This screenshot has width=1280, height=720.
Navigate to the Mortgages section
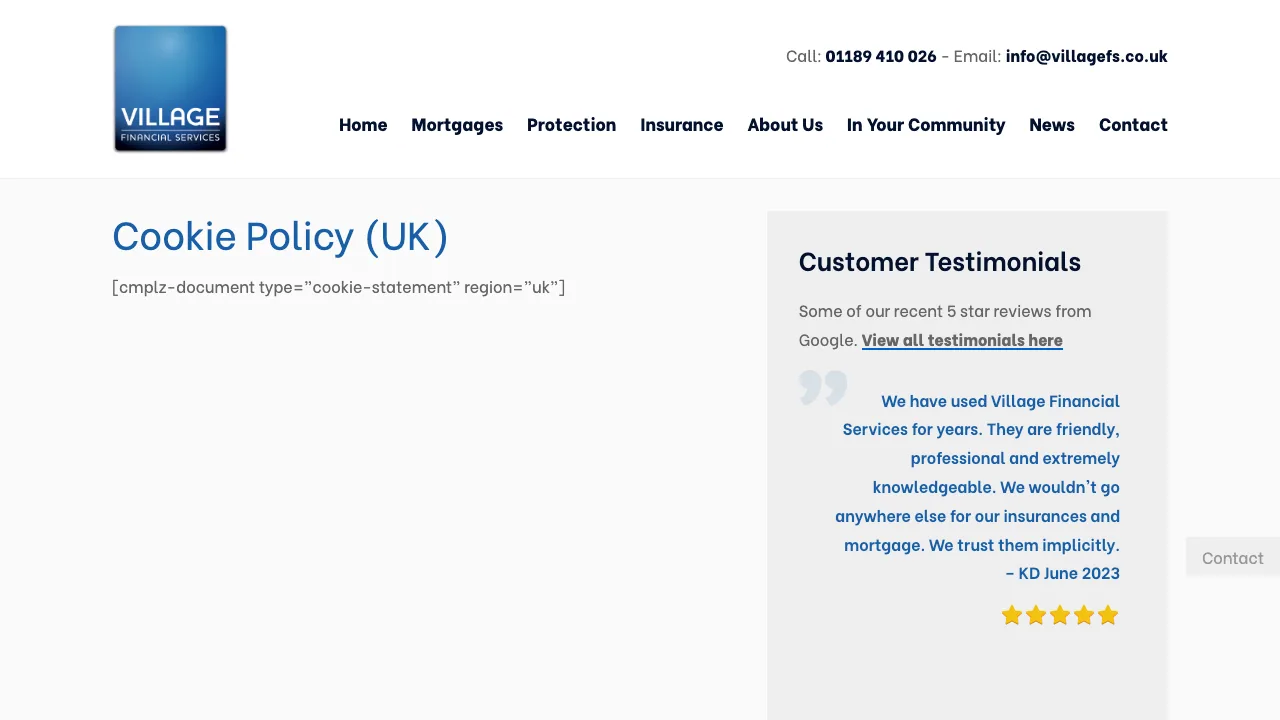coord(457,124)
